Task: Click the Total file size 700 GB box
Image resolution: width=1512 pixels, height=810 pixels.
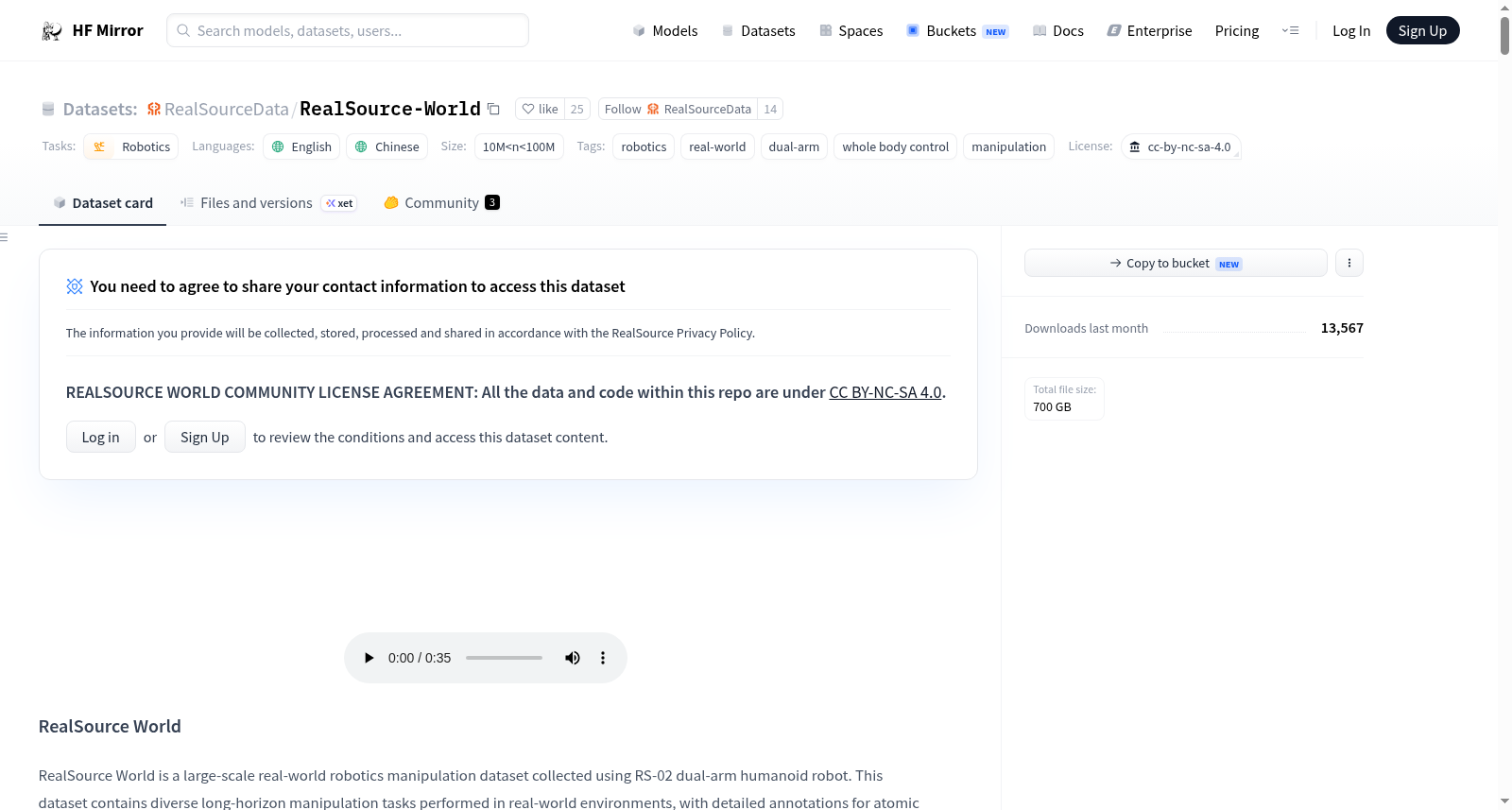Action: tap(1065, 399)
